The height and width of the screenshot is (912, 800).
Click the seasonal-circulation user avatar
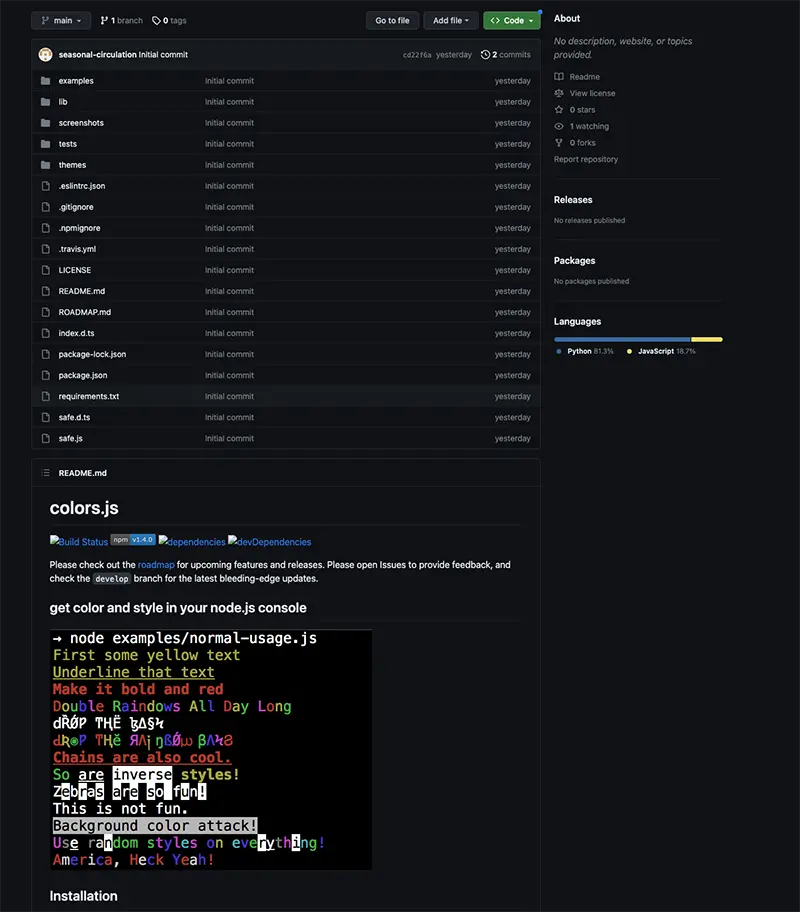click(x=45, y=55)
